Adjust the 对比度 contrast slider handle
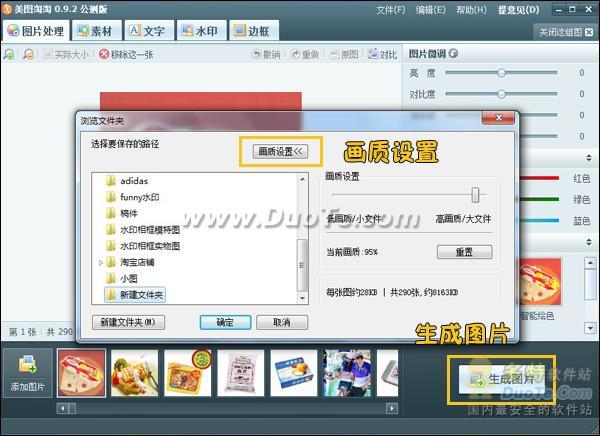Image resolution: width=600 pixels, height=436 pixels. [x=501, y=94]
